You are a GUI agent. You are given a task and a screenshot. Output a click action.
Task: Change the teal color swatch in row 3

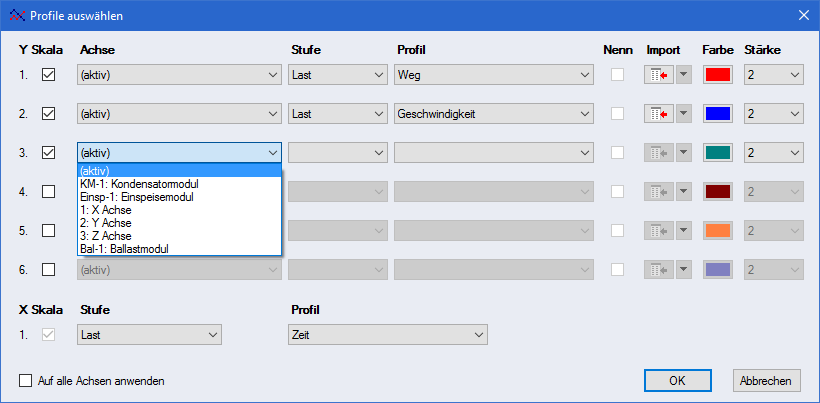pyautogui.click(x=718, y=153)
